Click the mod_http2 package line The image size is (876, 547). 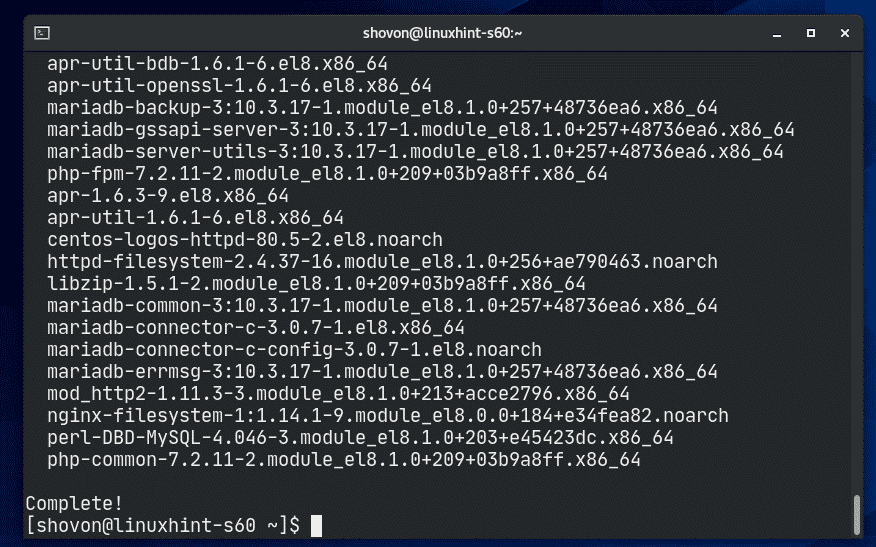pos(337,393)
